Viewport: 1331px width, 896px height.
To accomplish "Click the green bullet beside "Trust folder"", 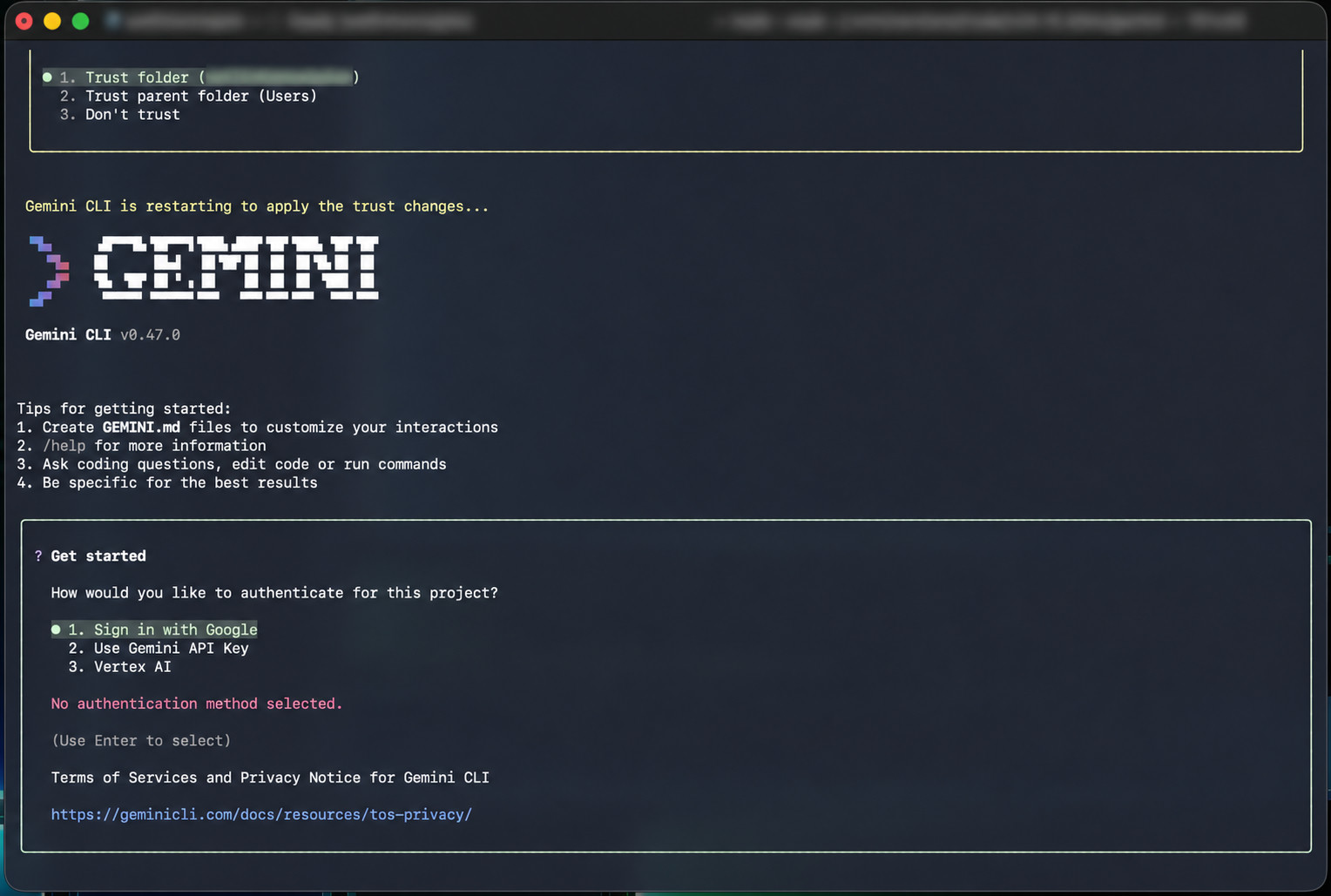I will click(47, 77).
